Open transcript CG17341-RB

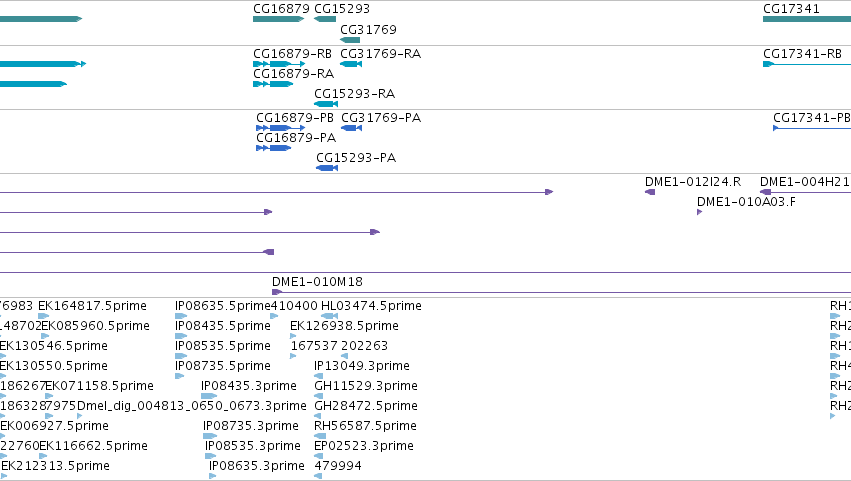[806, 64]
